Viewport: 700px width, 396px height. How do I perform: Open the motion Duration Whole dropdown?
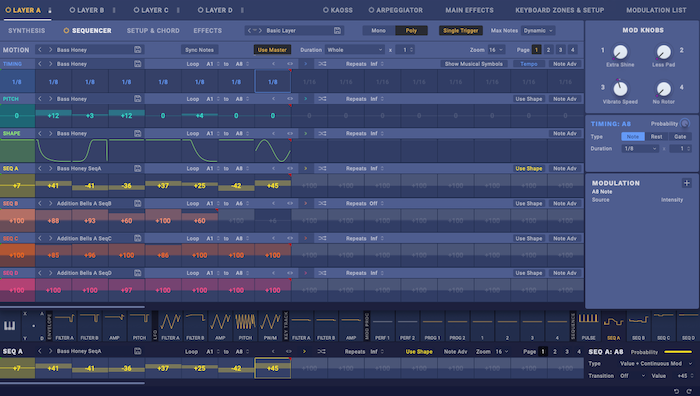355,50
